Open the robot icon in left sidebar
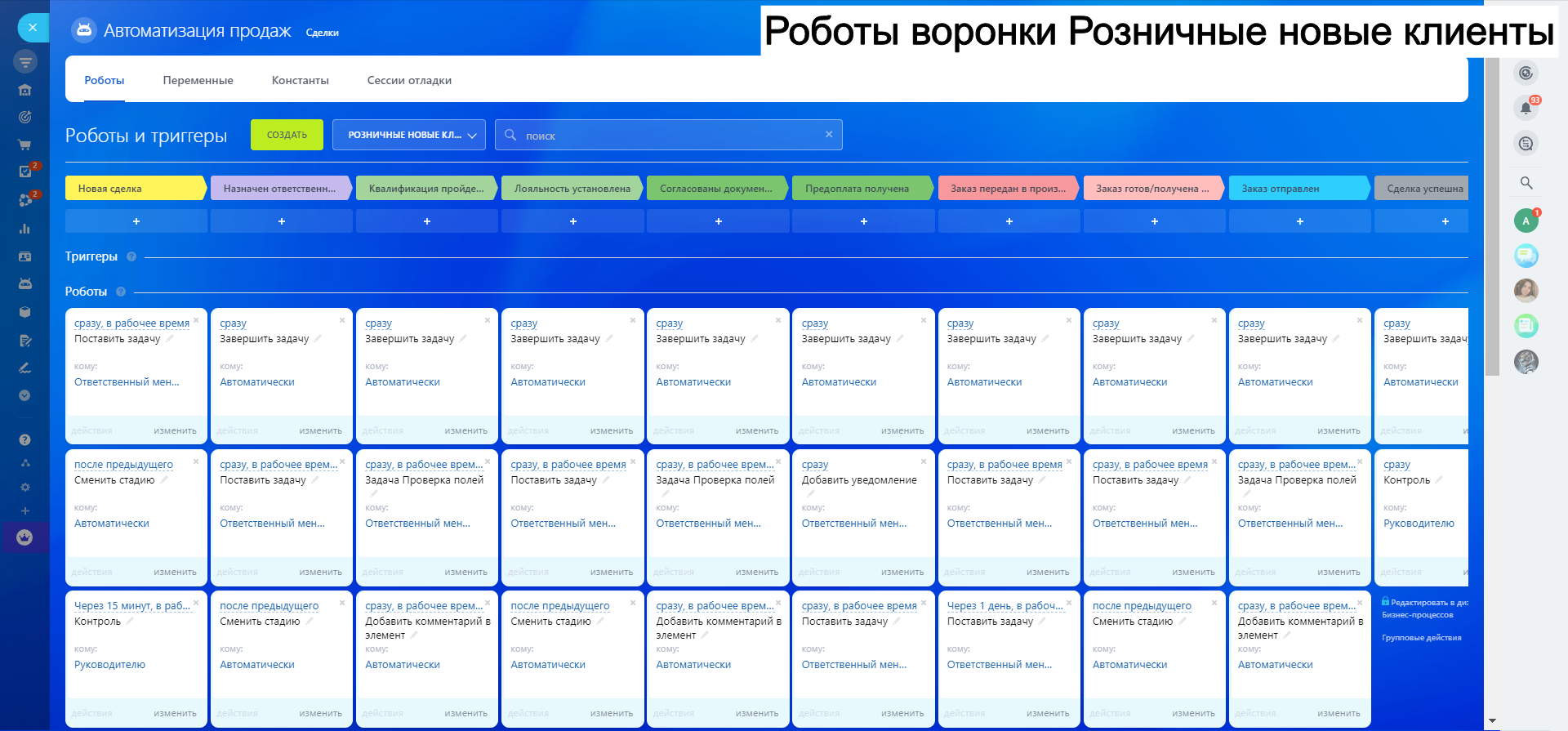This screenshot has height=731, width=1568. click(25, 283)
